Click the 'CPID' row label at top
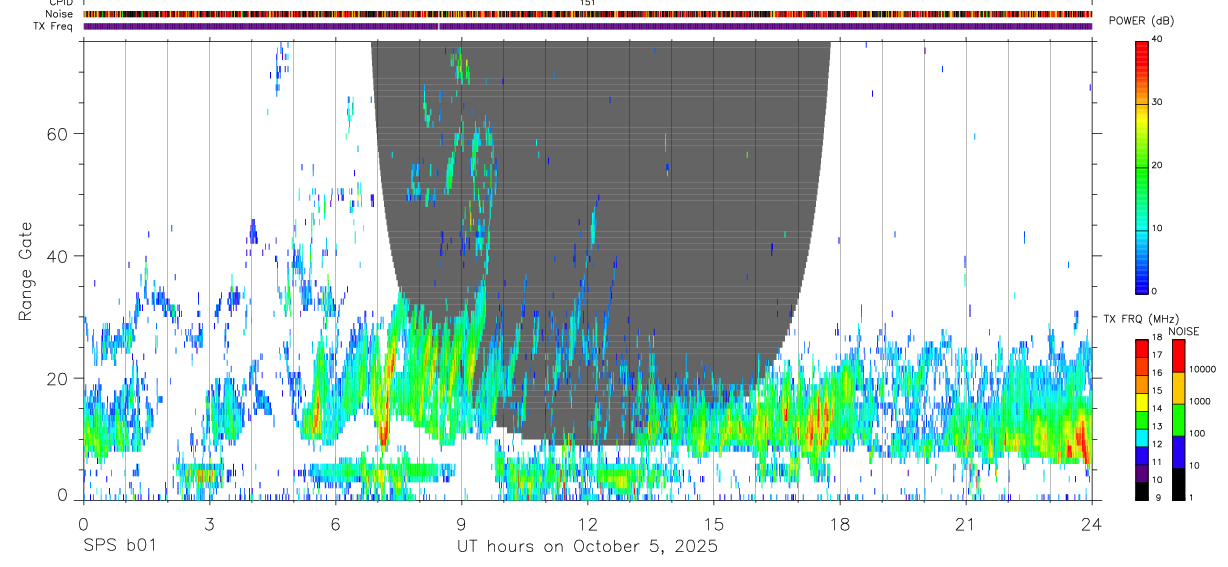 pyautogui.click(x=61, y=3)
